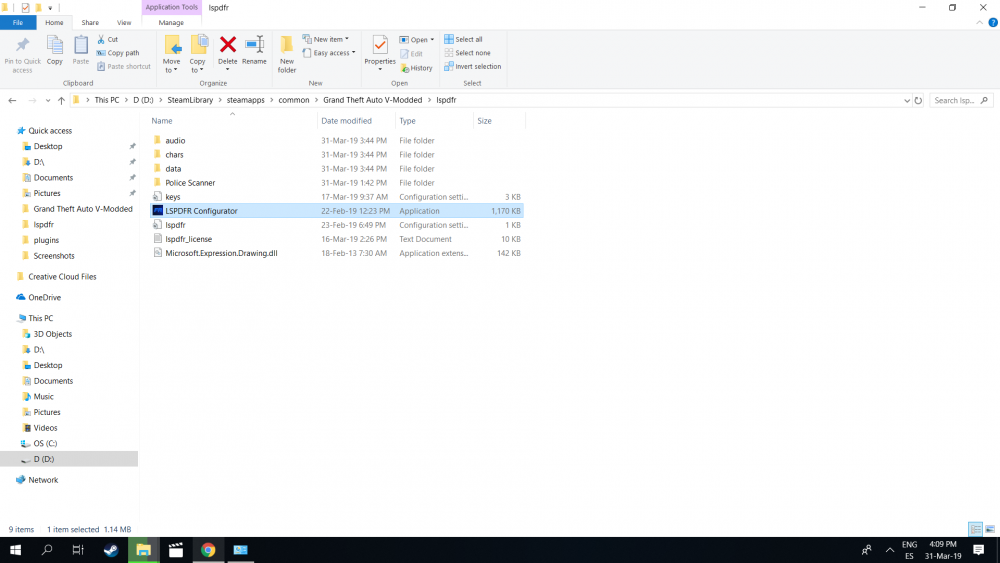Open the Task View taskbar button
This screenshot has height=563, width=1000.
pos(78,550)
